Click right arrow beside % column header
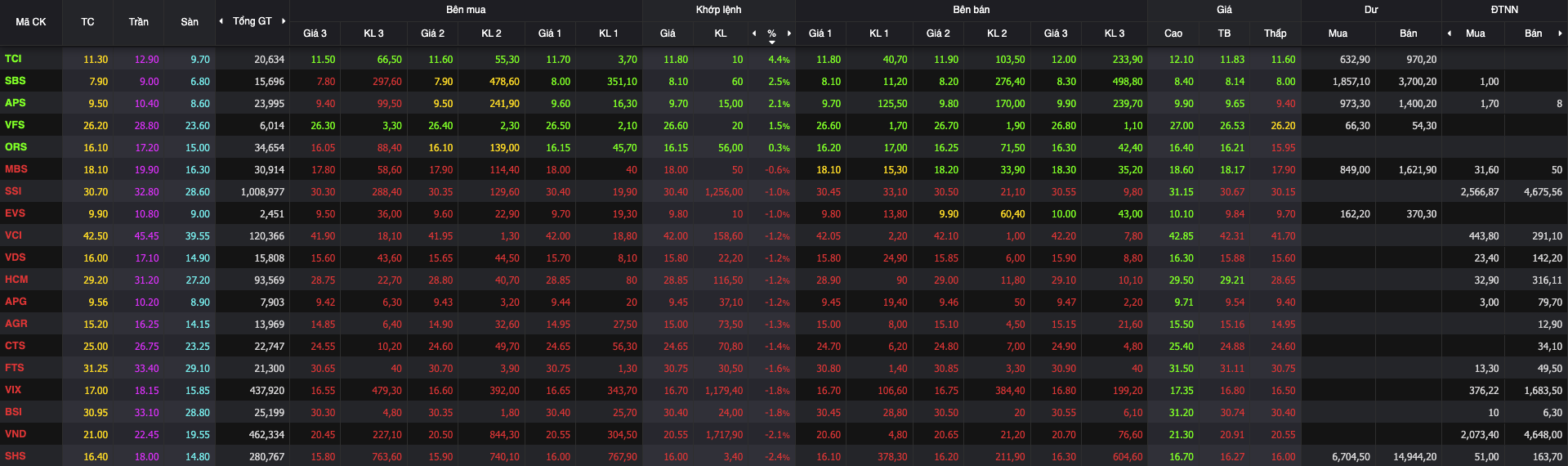The height and width of the screenshot is (466, 1568). [789, 34]
